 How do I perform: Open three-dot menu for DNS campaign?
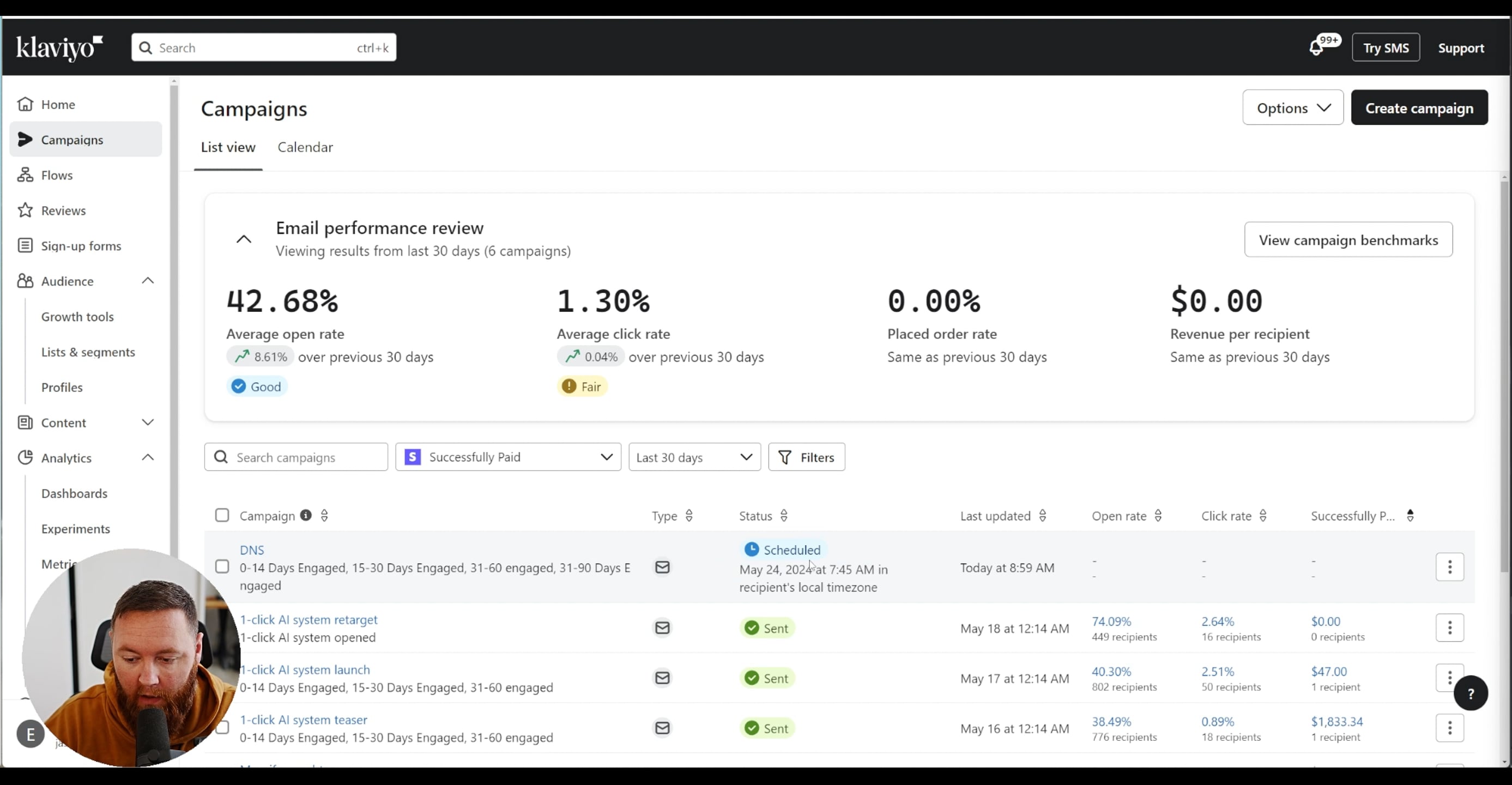1450,566
